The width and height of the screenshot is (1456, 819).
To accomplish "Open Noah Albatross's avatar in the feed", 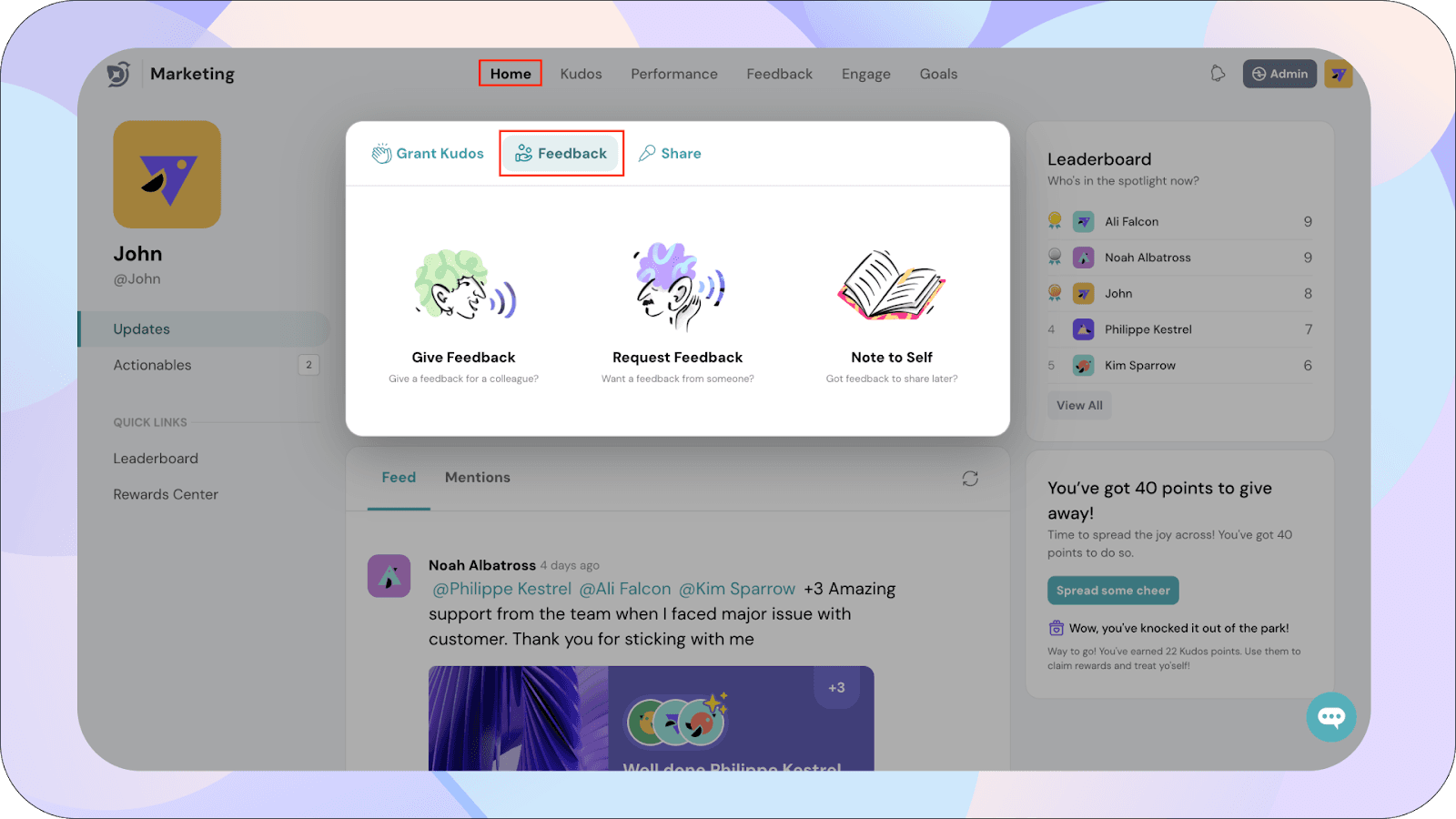I will (x=389, y=576).
